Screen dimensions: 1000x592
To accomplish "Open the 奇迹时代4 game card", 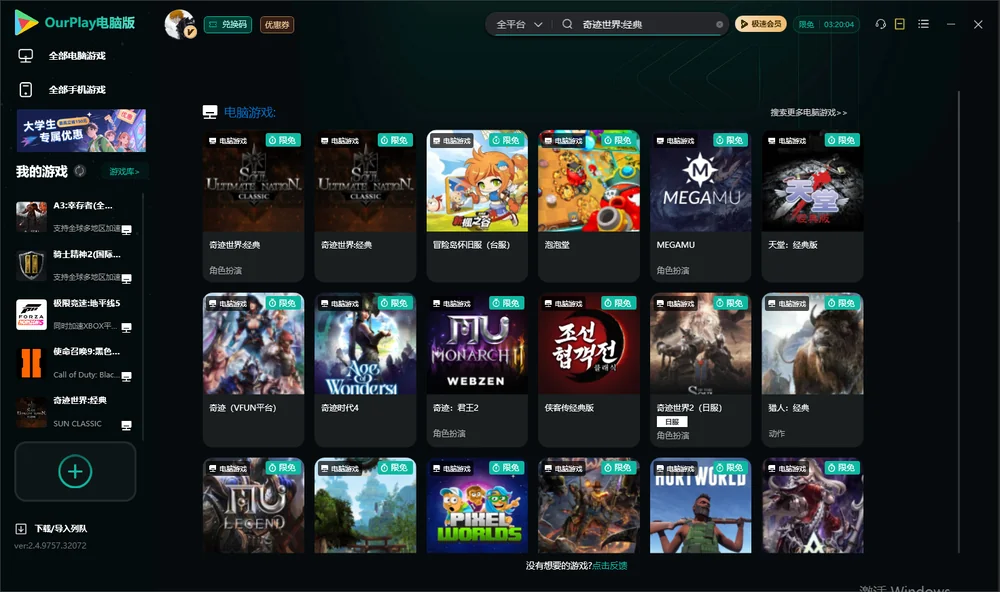I will [365, 369].
